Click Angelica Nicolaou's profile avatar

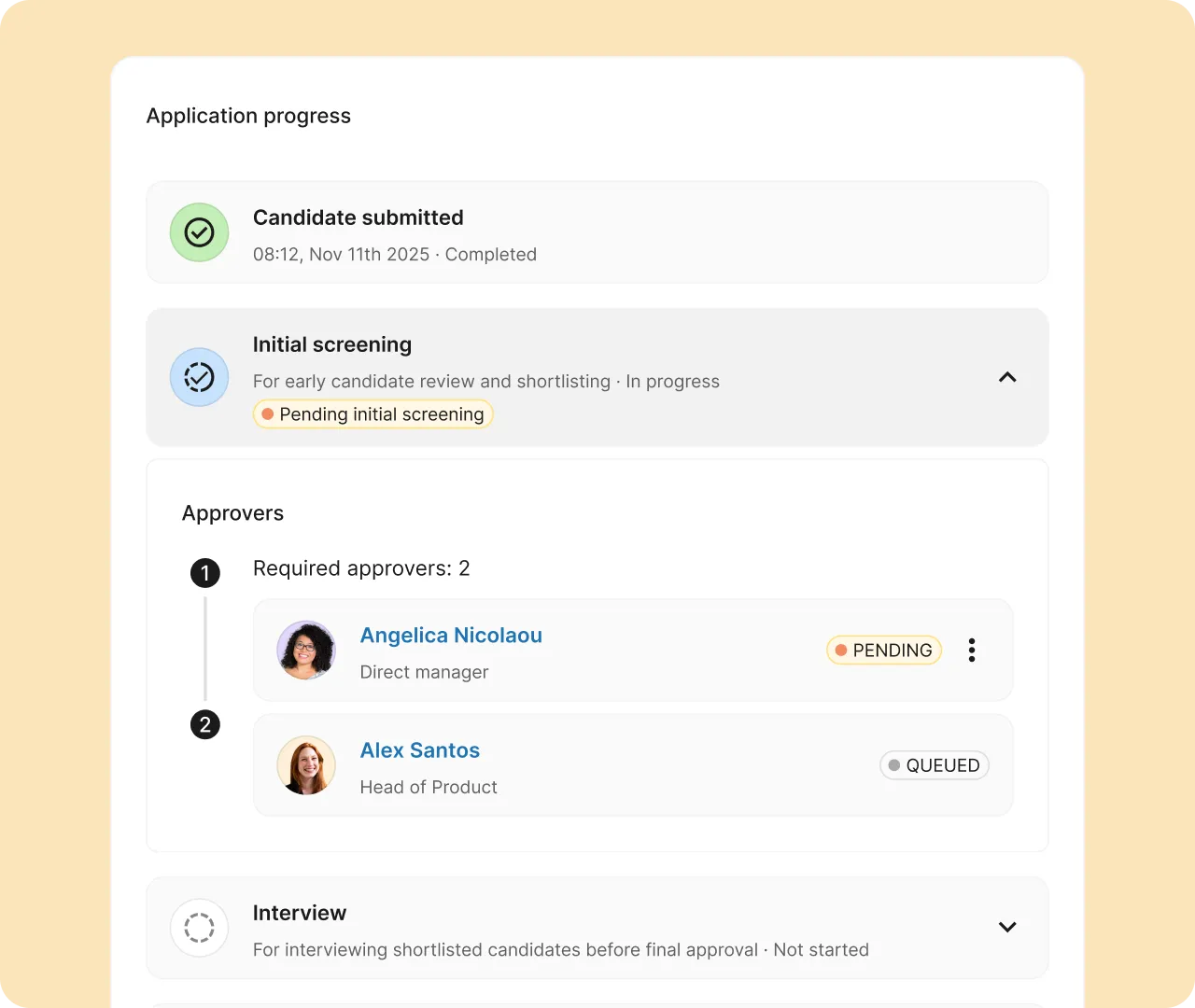pos(306,651)
